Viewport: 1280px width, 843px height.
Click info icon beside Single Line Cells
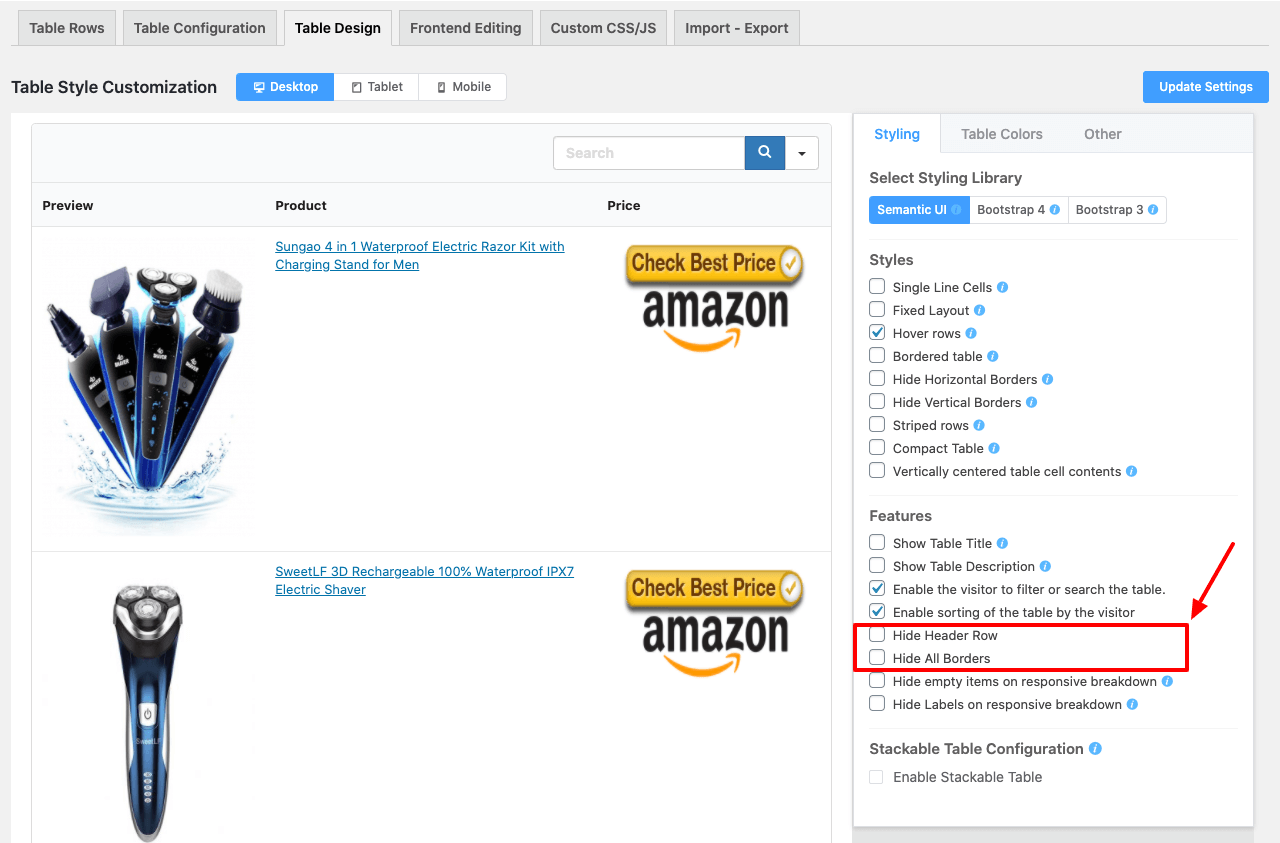[1002, 287]
